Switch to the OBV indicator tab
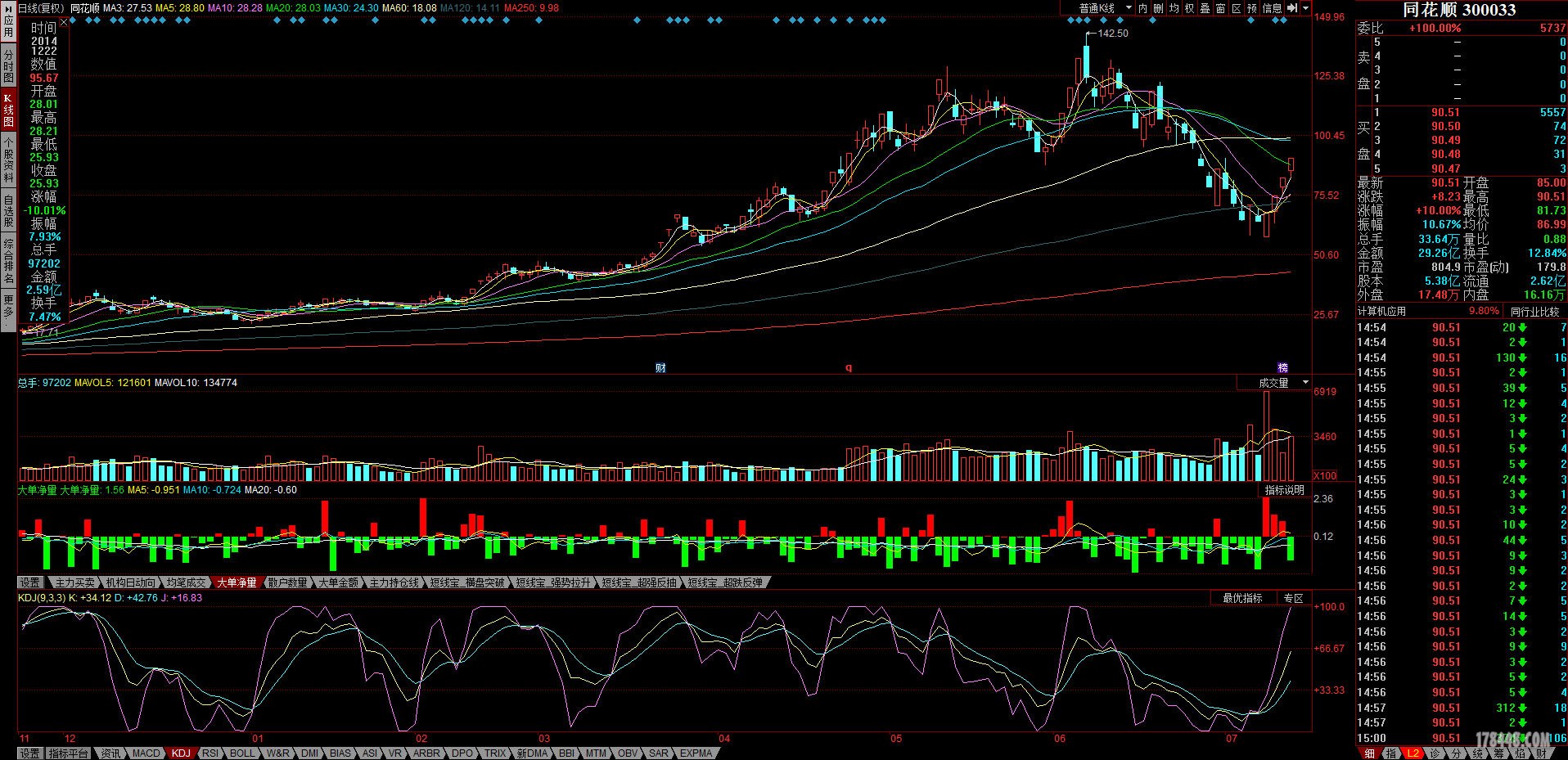 628,753
